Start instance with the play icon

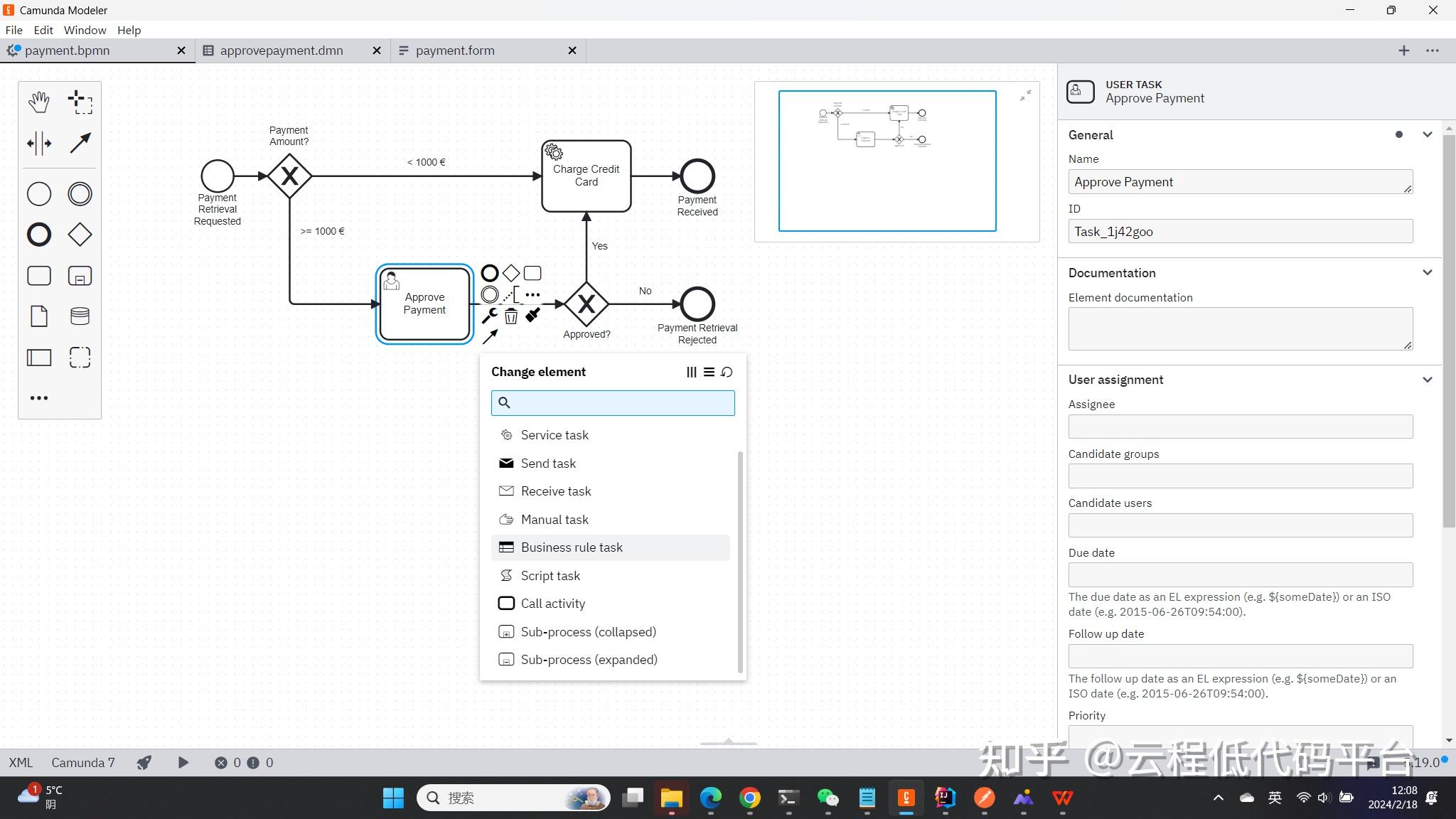point(183,763)
